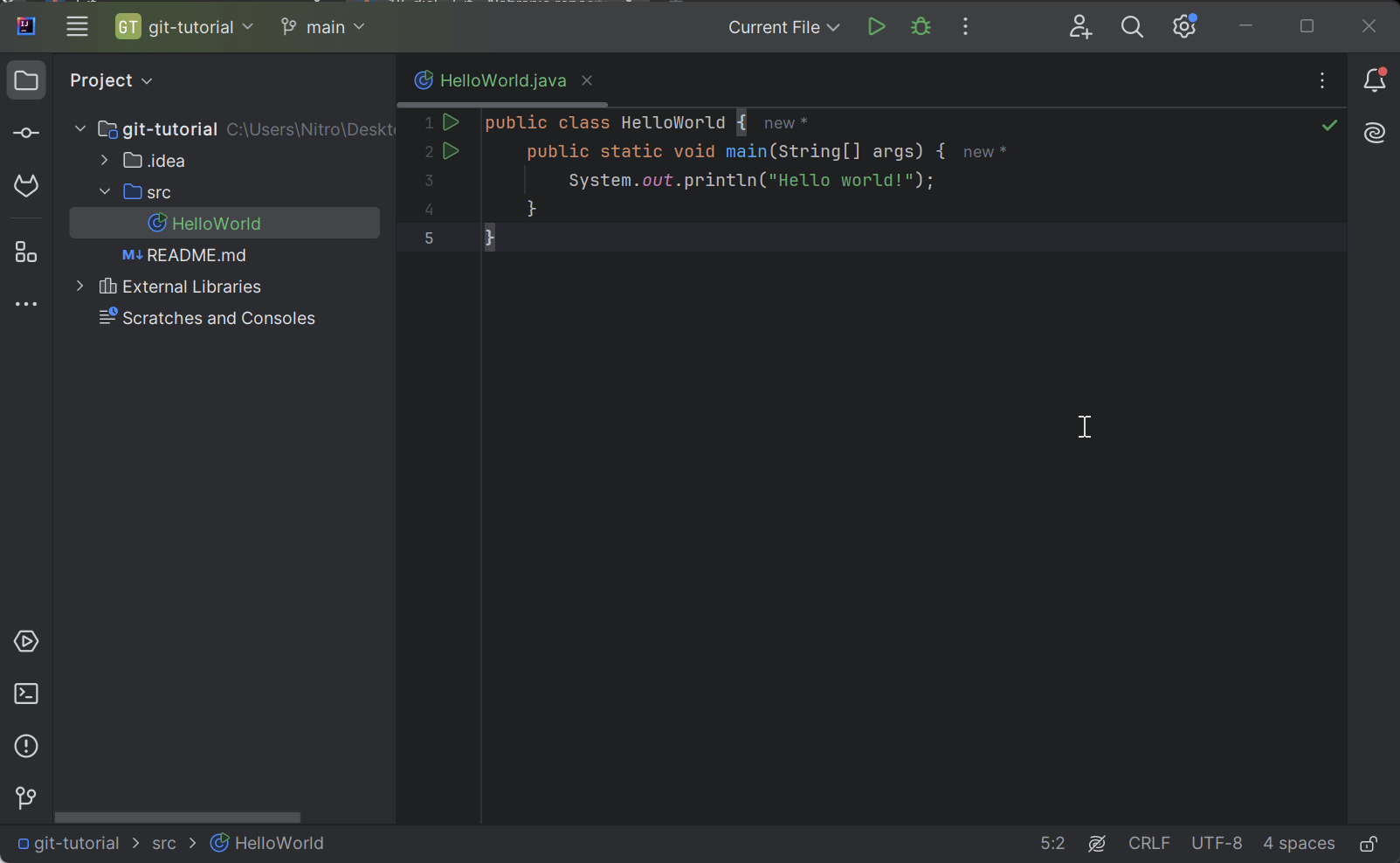The image size is (1400, 863).
Task: Start debugging with the bug icon
Action: click(921, 26)
